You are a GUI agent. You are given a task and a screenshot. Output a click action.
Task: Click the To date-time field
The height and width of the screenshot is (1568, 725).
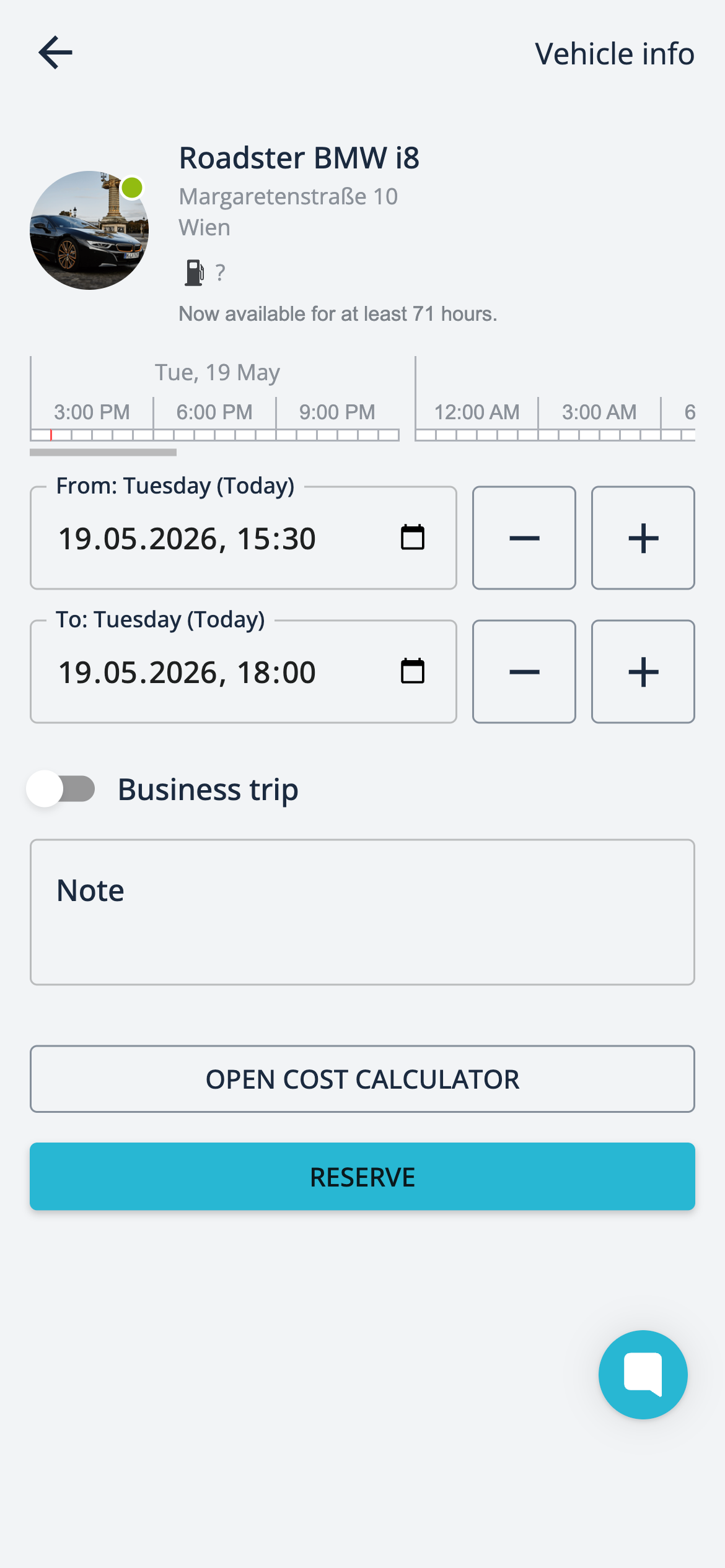tap(244, 671)
